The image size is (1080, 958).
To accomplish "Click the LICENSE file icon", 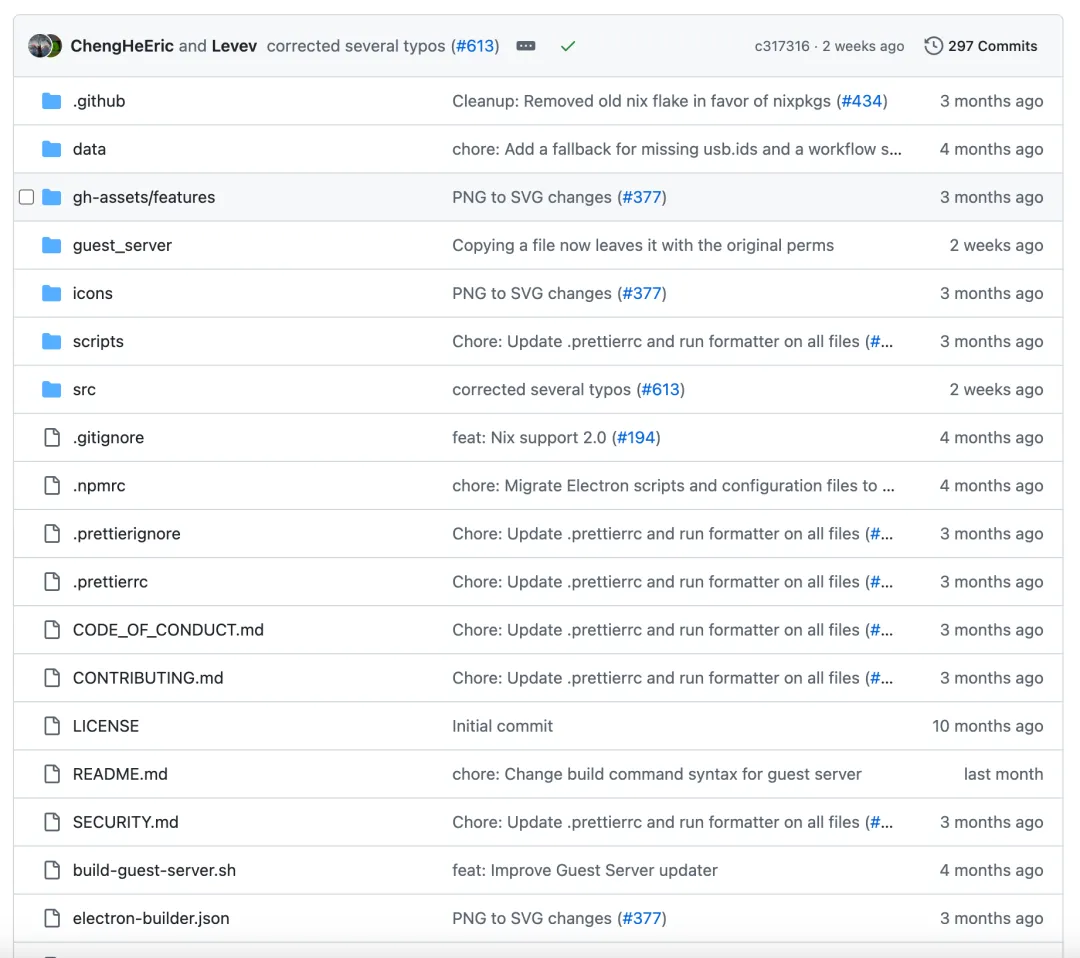I will point(52,726).
